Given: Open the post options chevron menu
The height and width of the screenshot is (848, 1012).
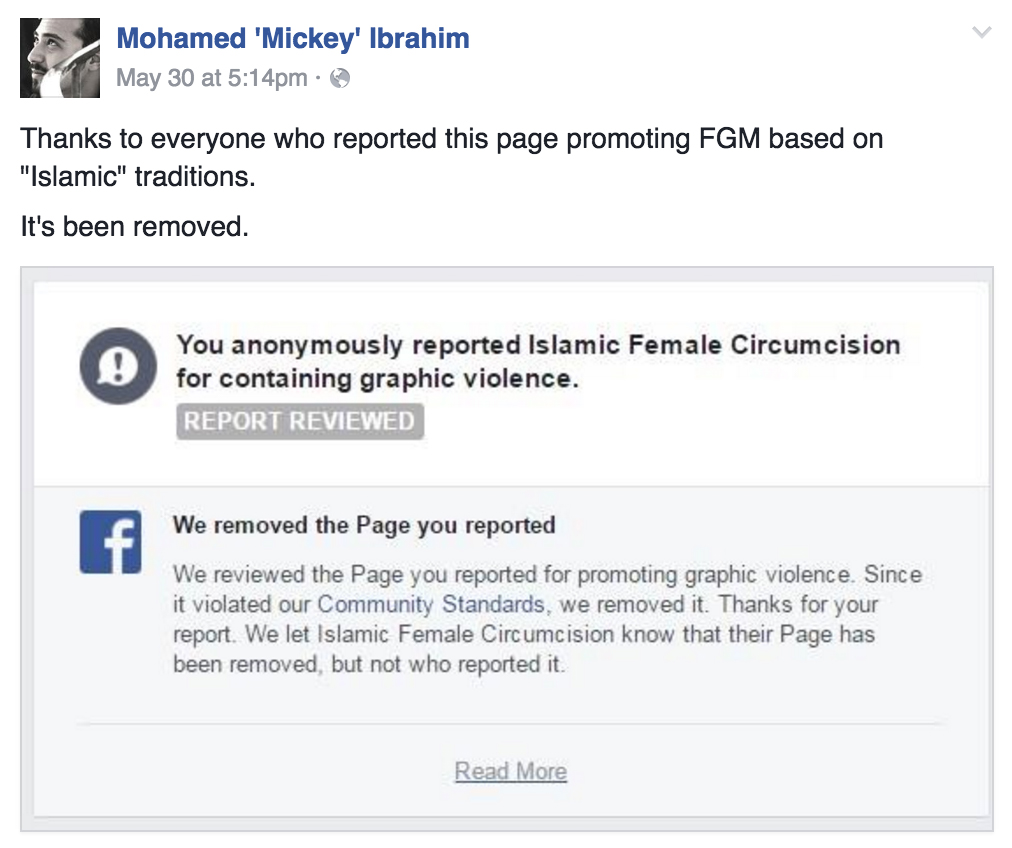Looking at the screenshot, I should coord(981,32).
